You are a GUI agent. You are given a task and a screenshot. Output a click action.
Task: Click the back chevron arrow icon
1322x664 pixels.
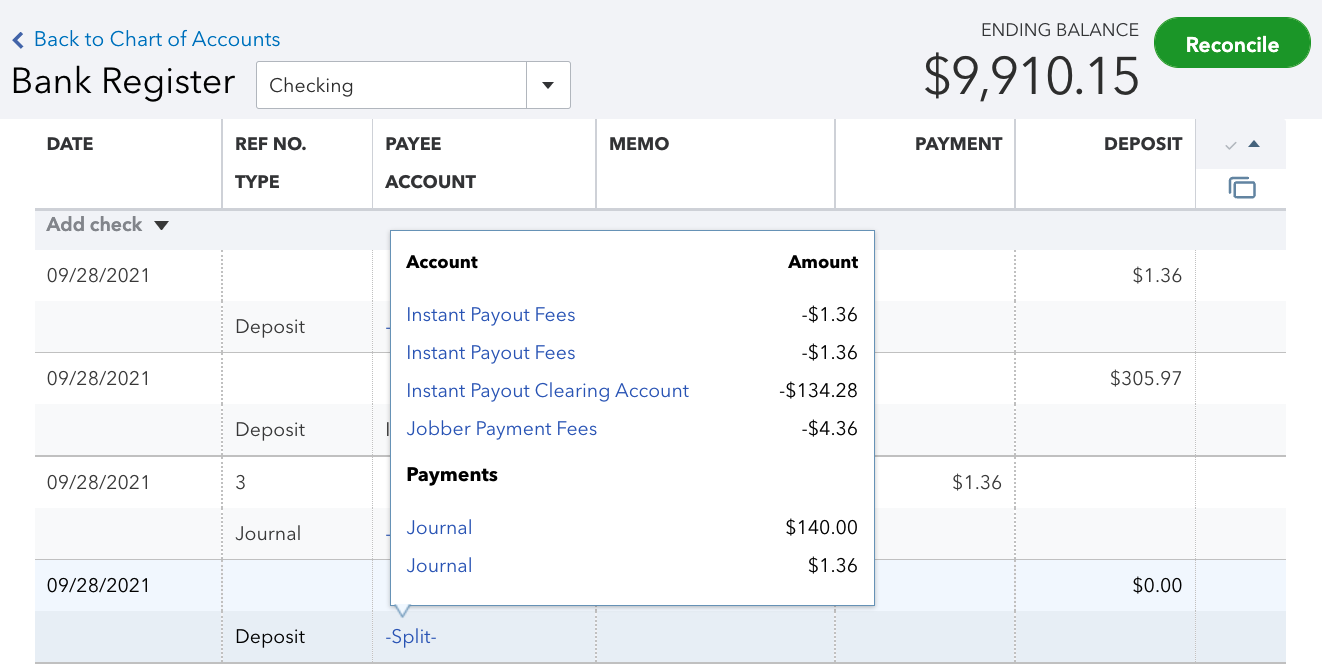[18, 40]
